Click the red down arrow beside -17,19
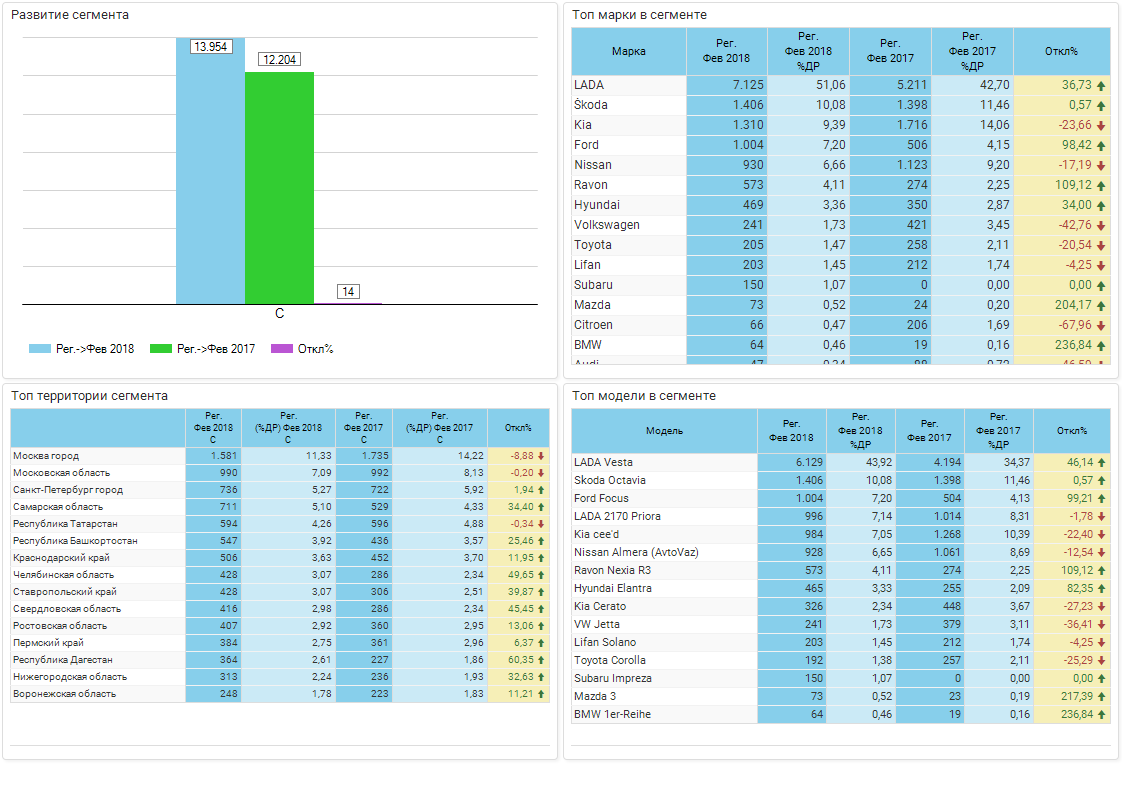Viewport: 1122px width, 793px height. pos(1101,166)
